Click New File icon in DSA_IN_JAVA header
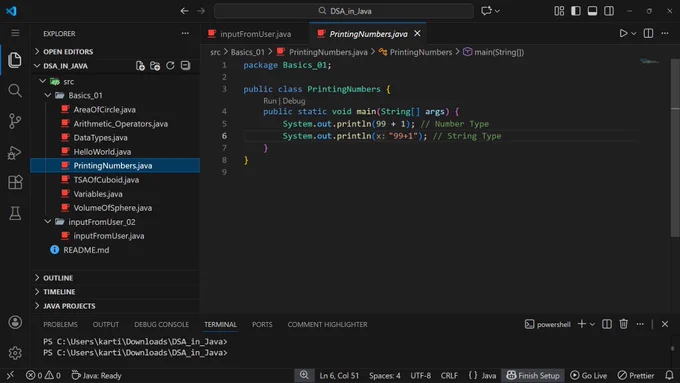 (140, 65)
